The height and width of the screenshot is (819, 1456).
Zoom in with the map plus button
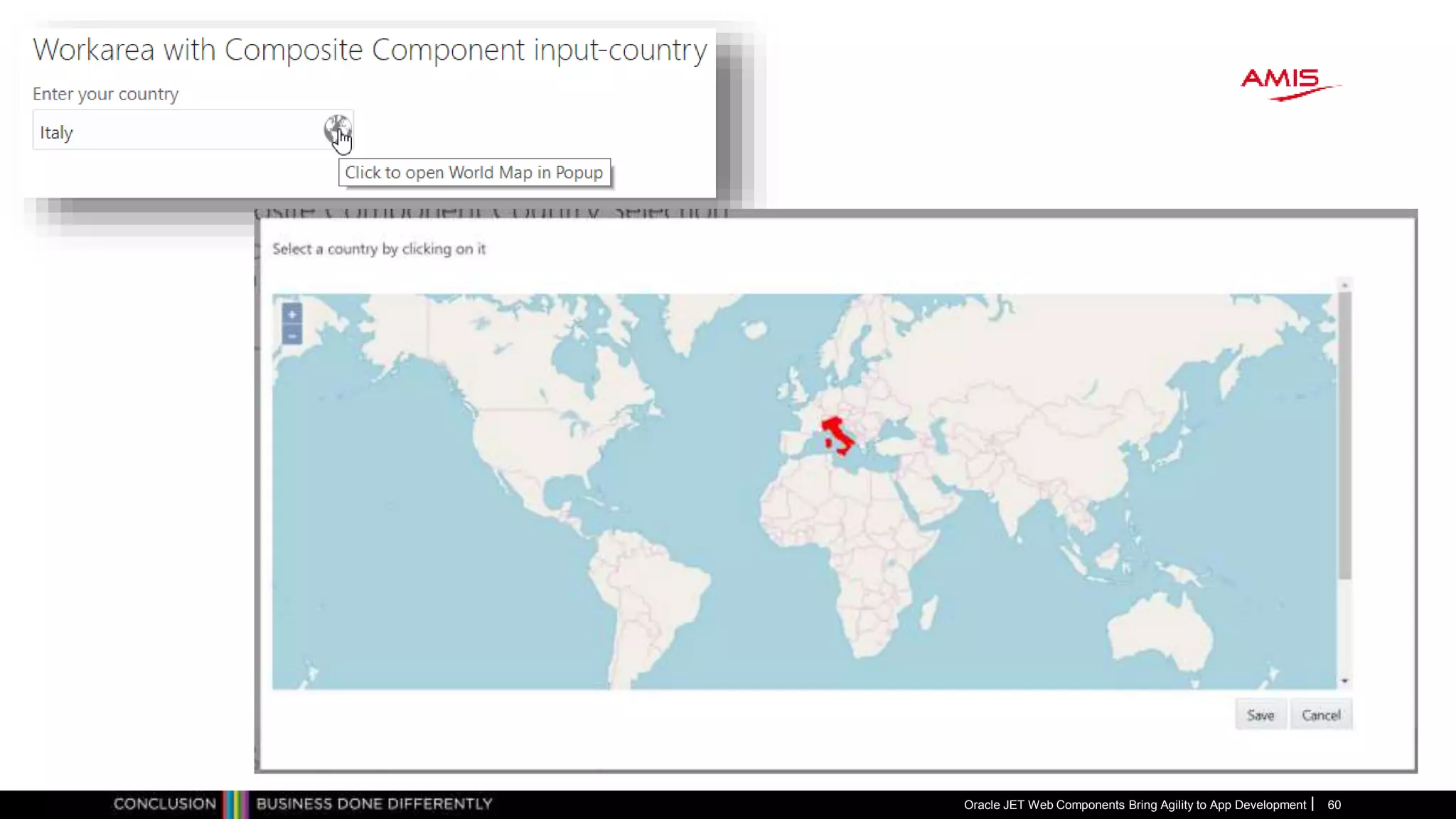(x=291, y=314)
